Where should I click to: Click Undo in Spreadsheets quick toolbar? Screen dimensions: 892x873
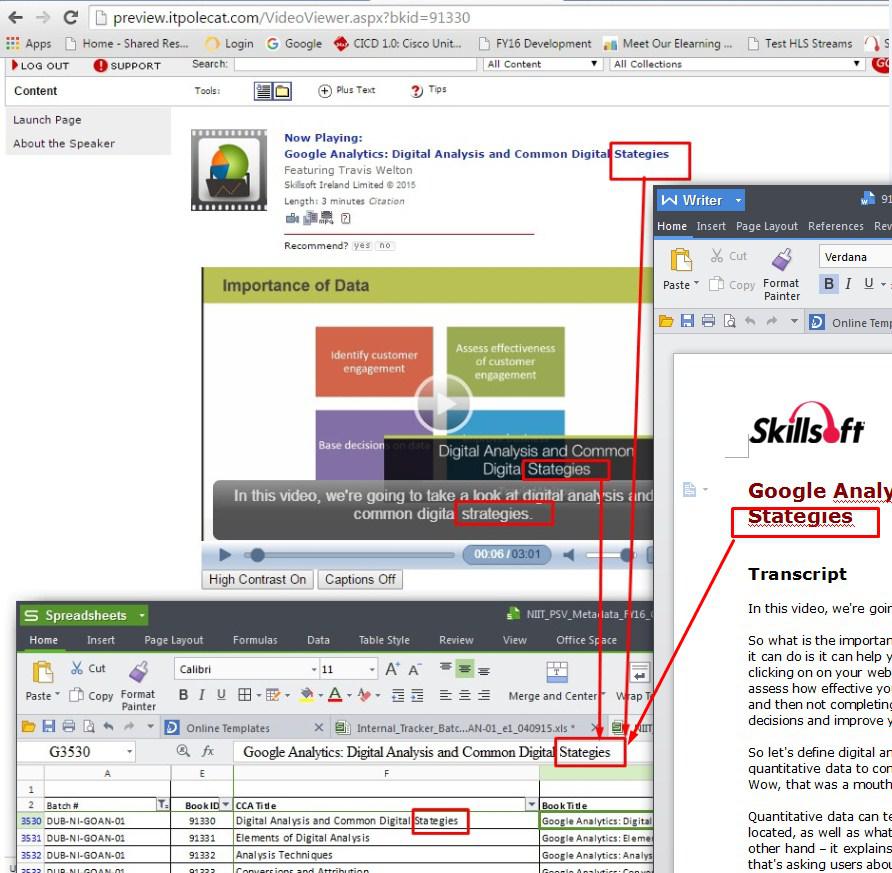pos(109,726)
